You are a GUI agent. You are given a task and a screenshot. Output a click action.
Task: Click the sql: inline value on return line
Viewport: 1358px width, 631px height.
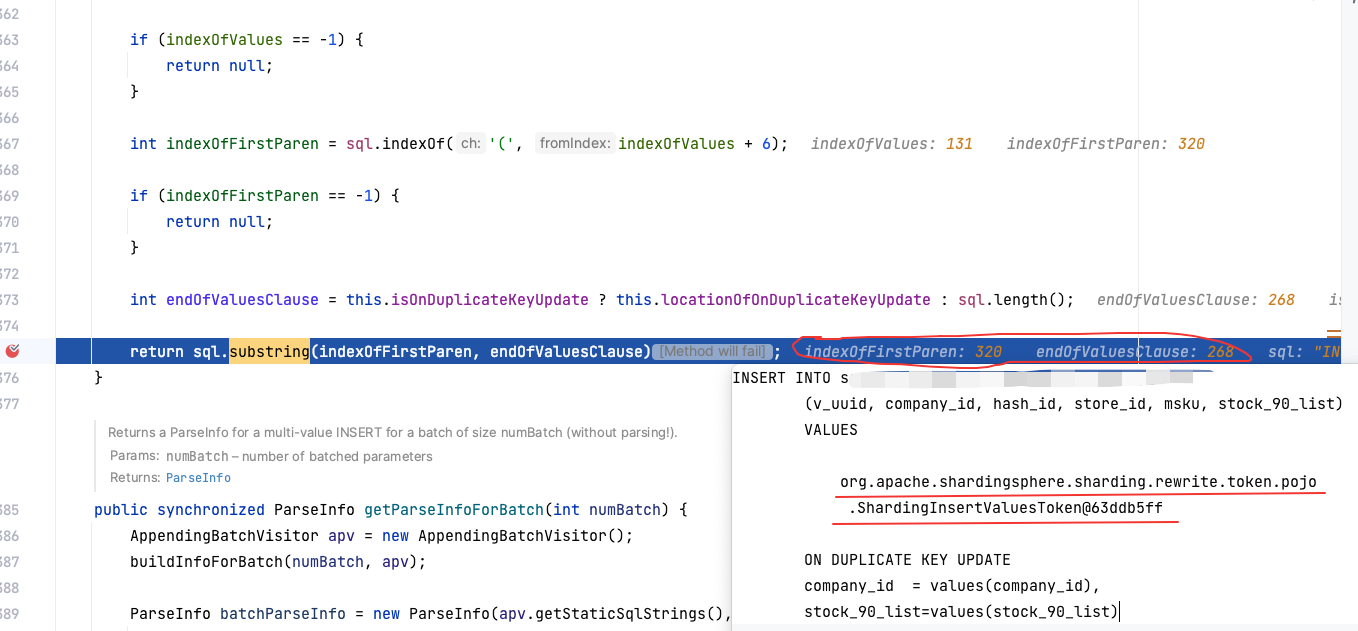coord(1303,352)
